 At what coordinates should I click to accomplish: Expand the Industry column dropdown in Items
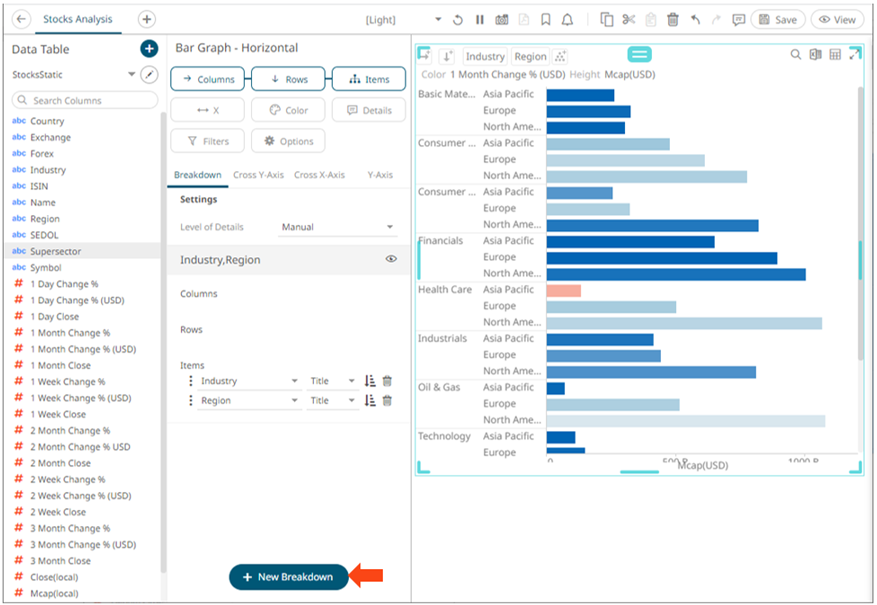click(x=293, y=381)
